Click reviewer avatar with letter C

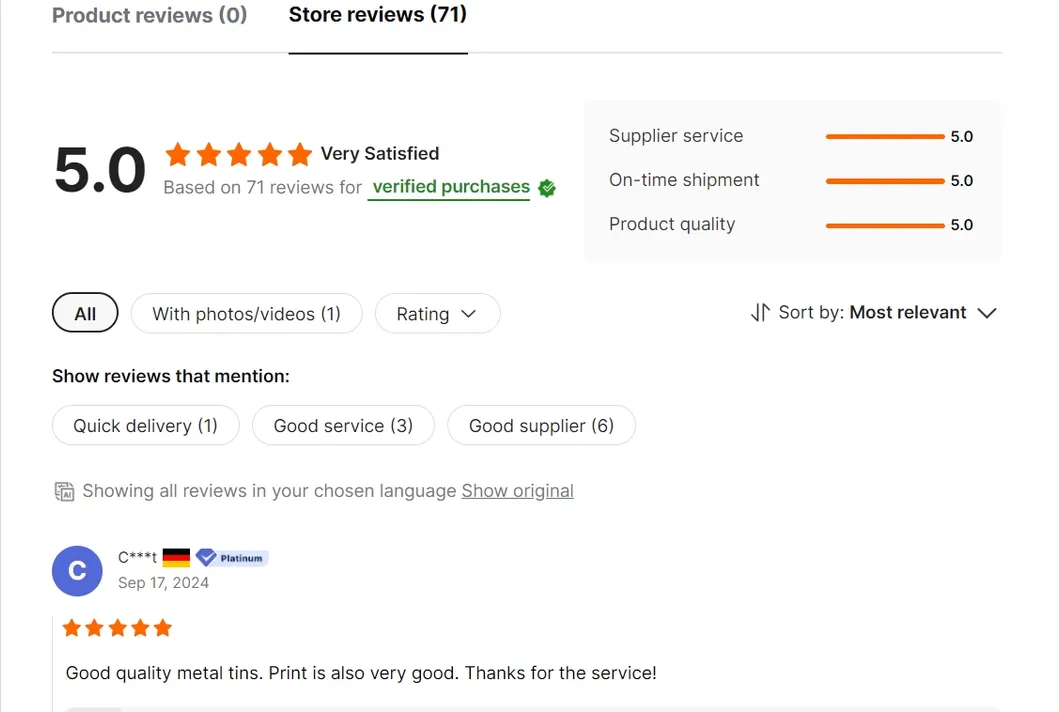pos(77,571)
